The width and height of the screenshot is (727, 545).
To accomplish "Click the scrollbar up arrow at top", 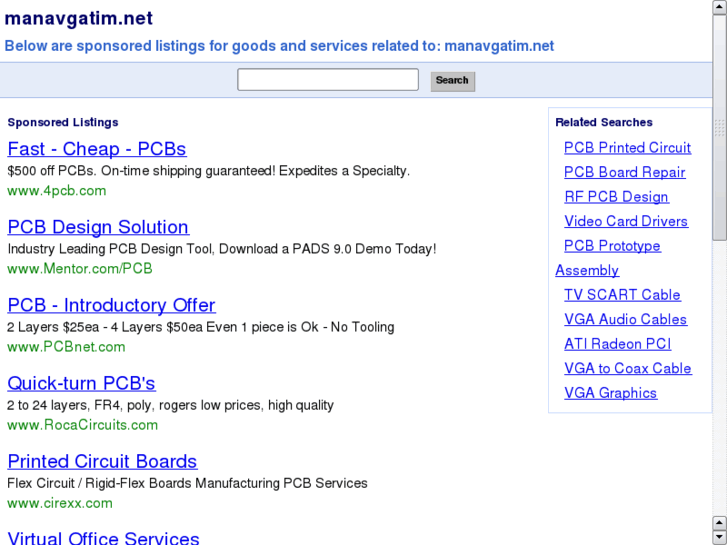I will tap(719, 7).
